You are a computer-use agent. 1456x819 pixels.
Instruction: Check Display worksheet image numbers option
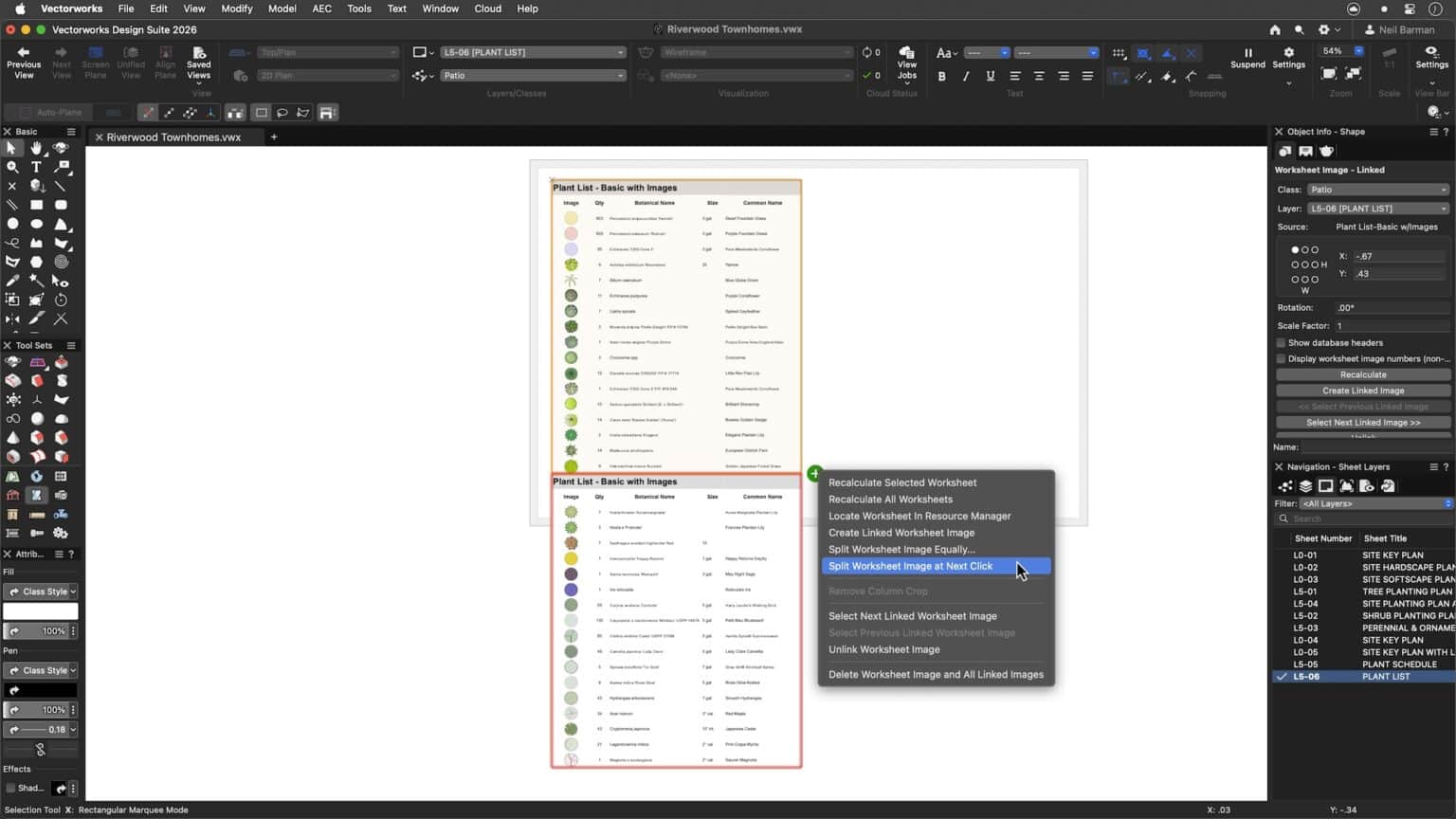click(1280, 358)
